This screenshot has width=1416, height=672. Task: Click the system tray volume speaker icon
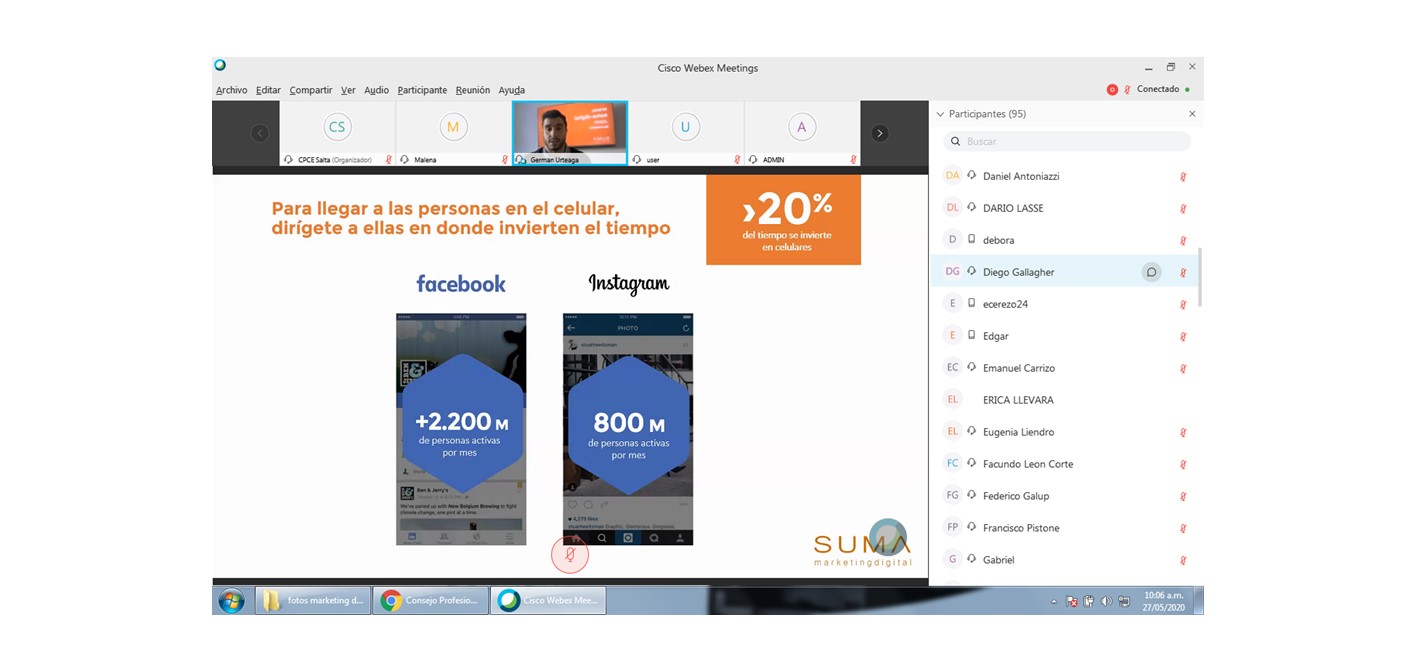(x=1105, y=602)
